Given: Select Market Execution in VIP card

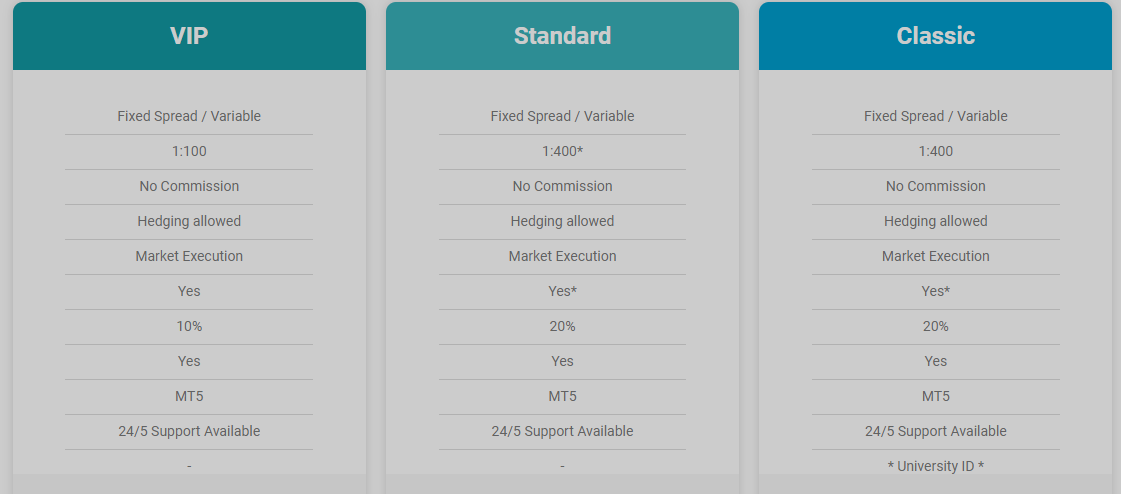Looking at the screenshot, I should pos(189,257).
